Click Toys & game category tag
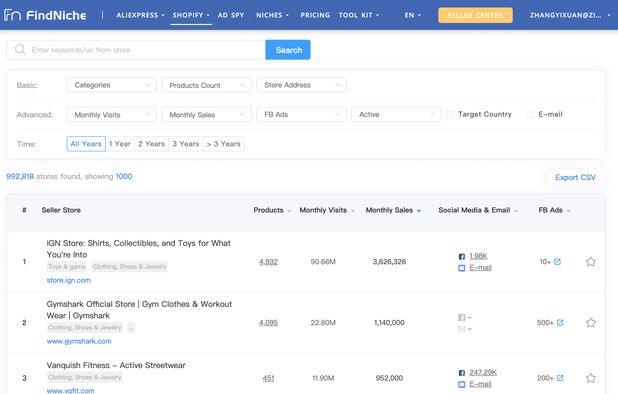 click(67, 267)
